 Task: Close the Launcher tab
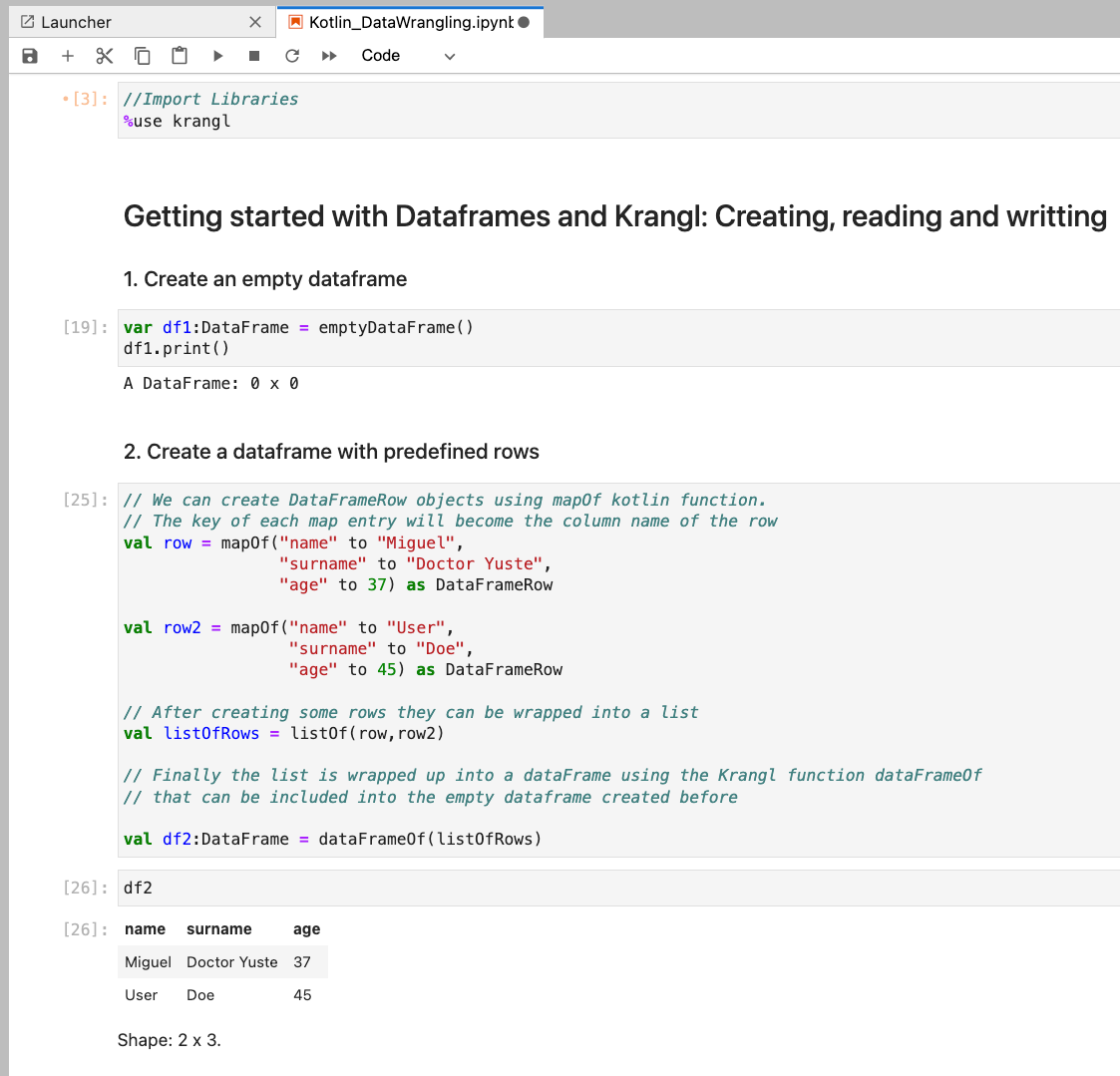255,22
